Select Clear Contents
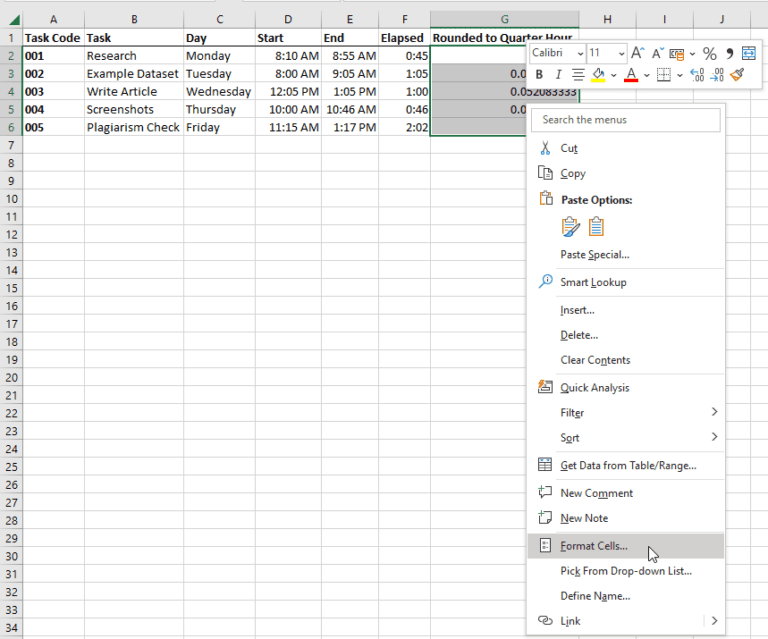Viewport: 768px width, 639px height. pos(625,360)
